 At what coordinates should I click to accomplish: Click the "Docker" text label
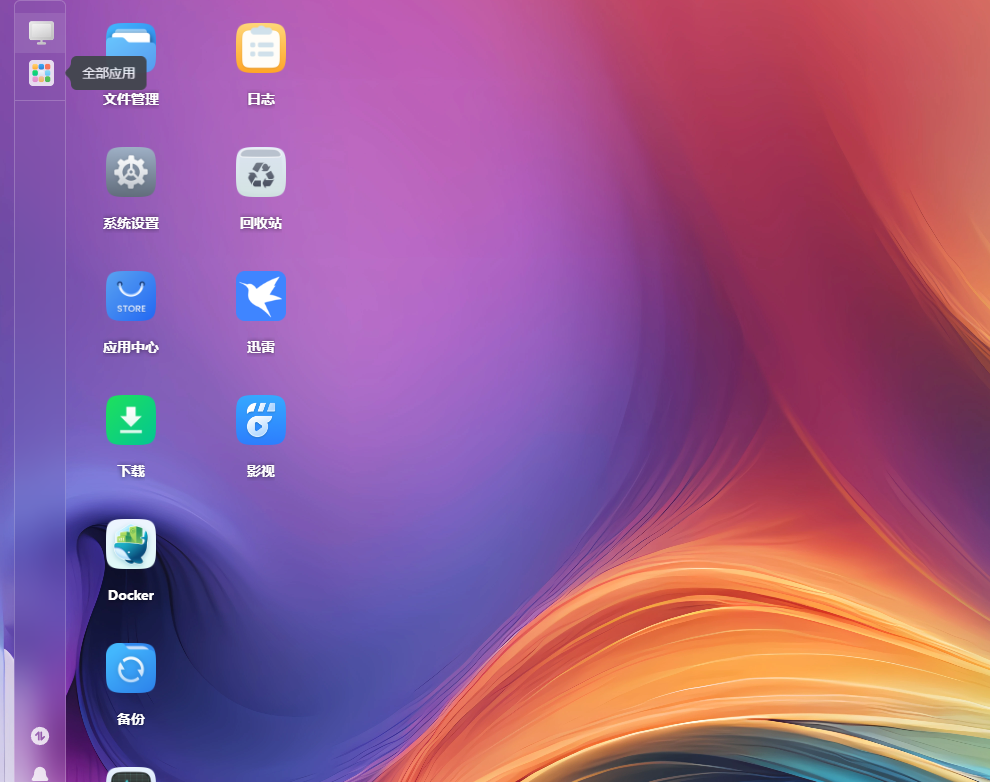point(131,595)
